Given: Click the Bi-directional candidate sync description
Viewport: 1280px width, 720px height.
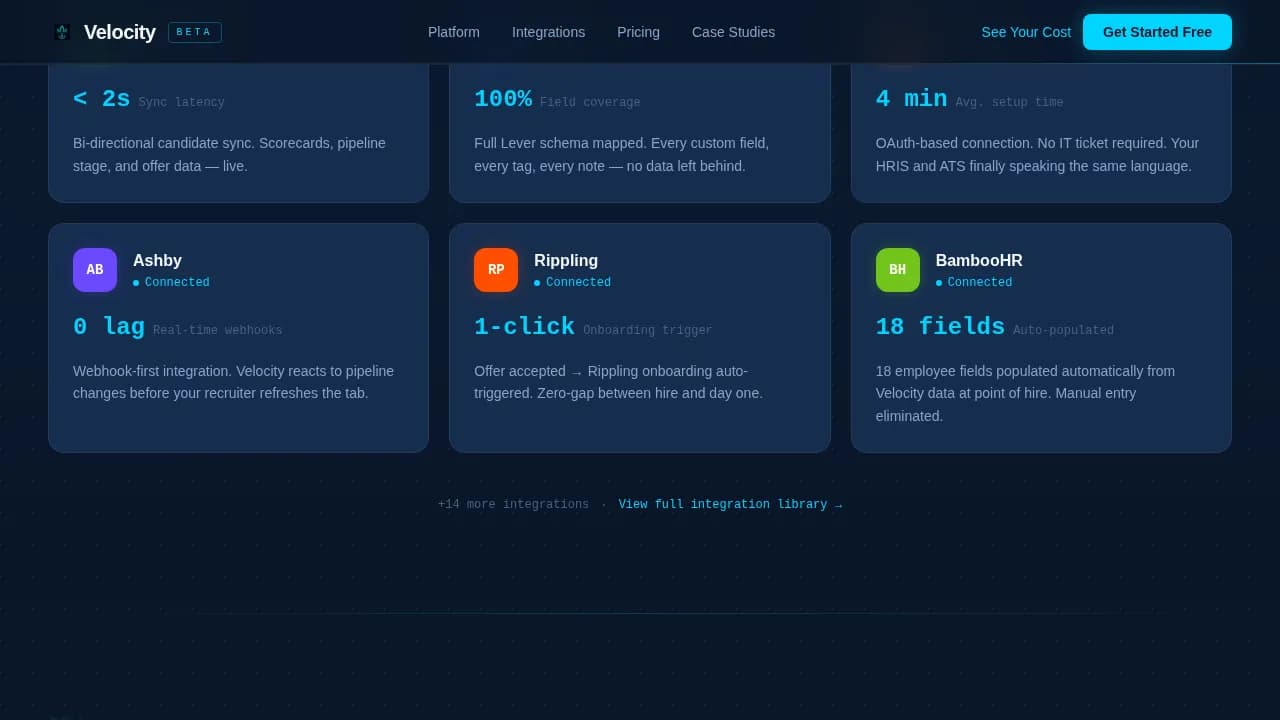Looking at the screenshot, I should [x=230, y=154].
